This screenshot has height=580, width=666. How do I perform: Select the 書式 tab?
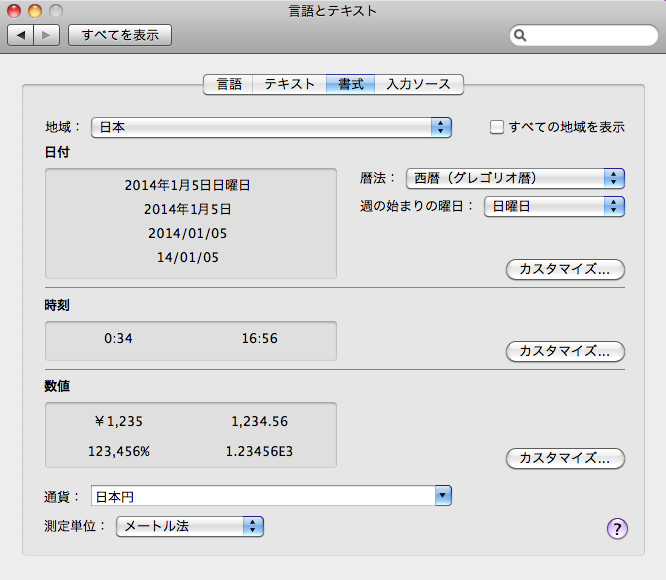(350, 84)
